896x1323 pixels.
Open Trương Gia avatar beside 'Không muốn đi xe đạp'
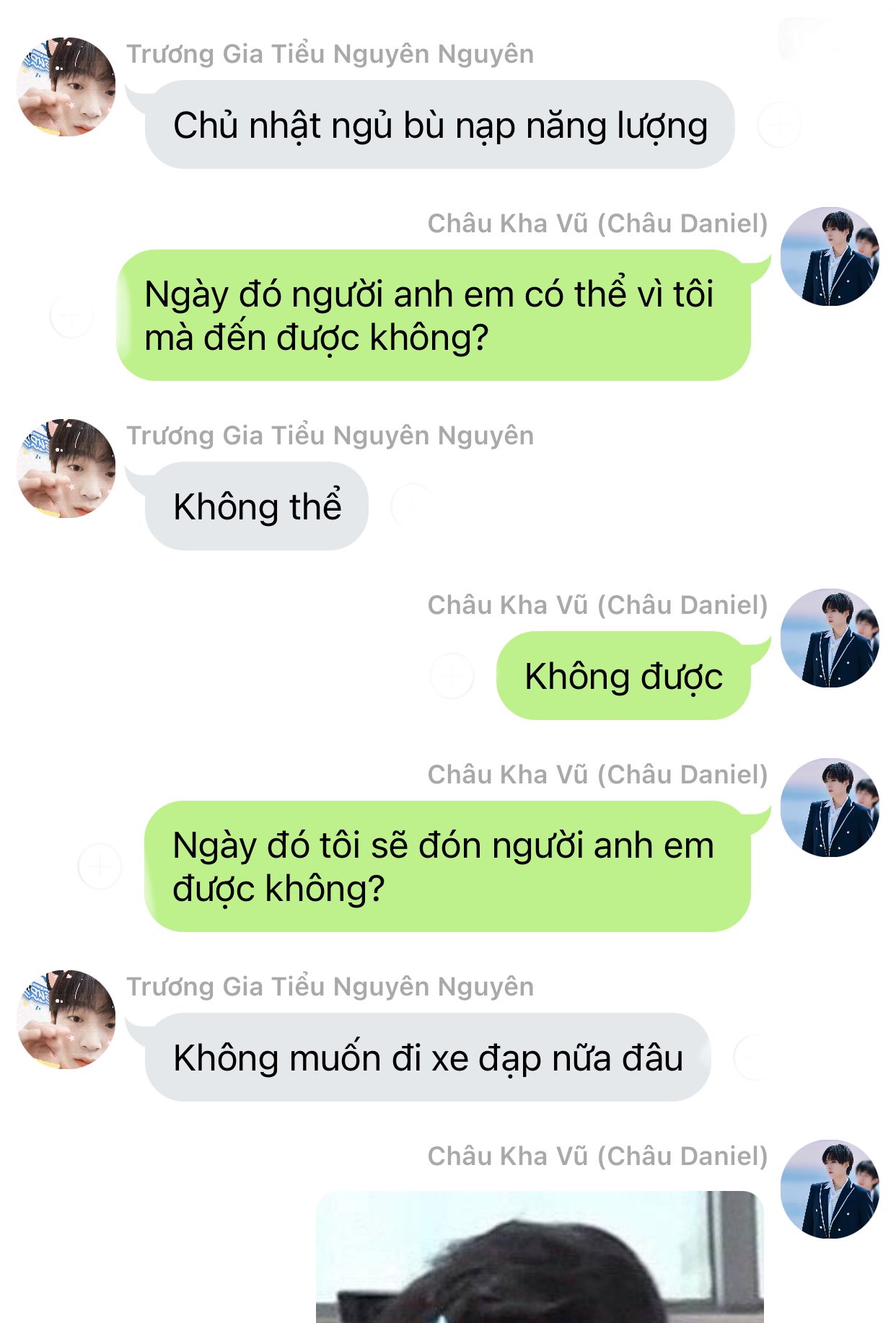point(66,1019)
